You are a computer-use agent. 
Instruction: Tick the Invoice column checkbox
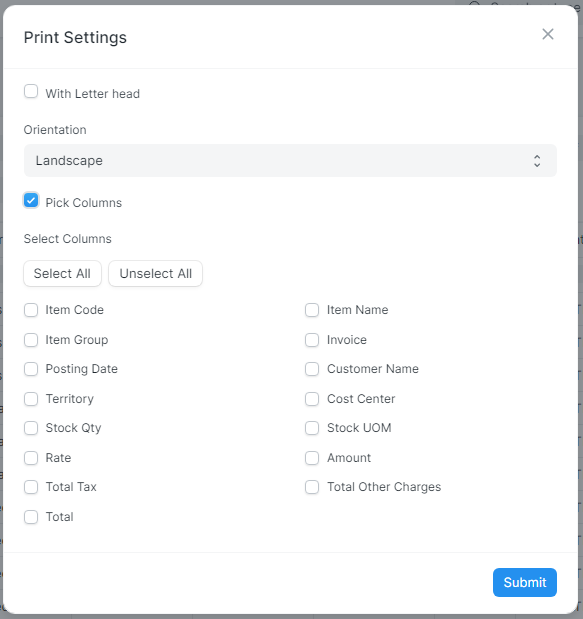tap(312, 340)
